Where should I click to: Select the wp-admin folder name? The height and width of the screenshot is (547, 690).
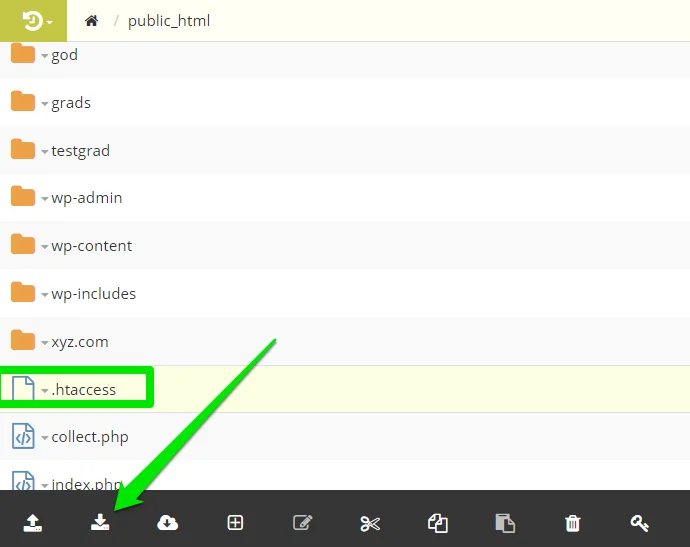point(87,198)
